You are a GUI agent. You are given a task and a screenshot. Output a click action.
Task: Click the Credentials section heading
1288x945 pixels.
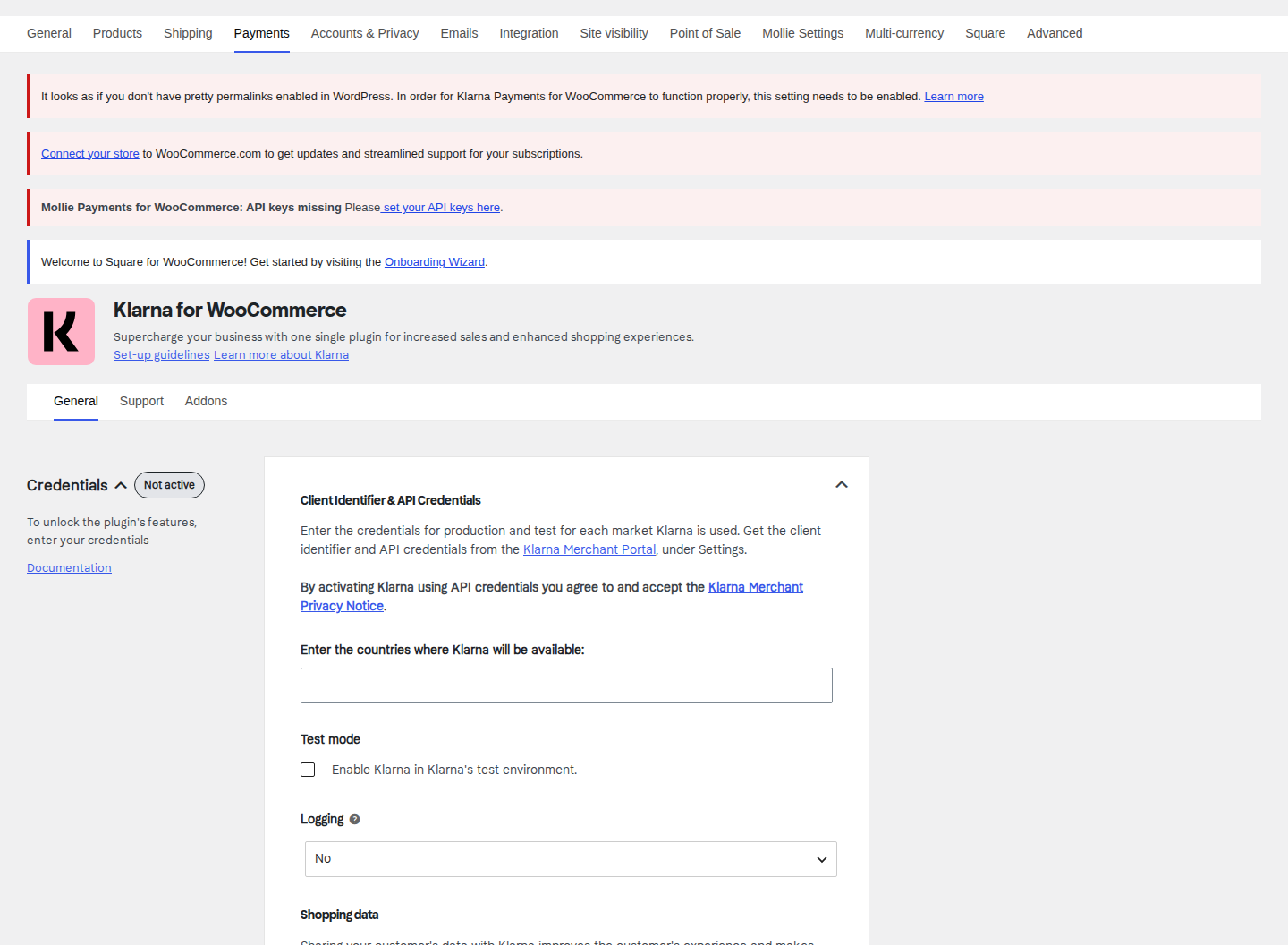(x=67, y=485)
